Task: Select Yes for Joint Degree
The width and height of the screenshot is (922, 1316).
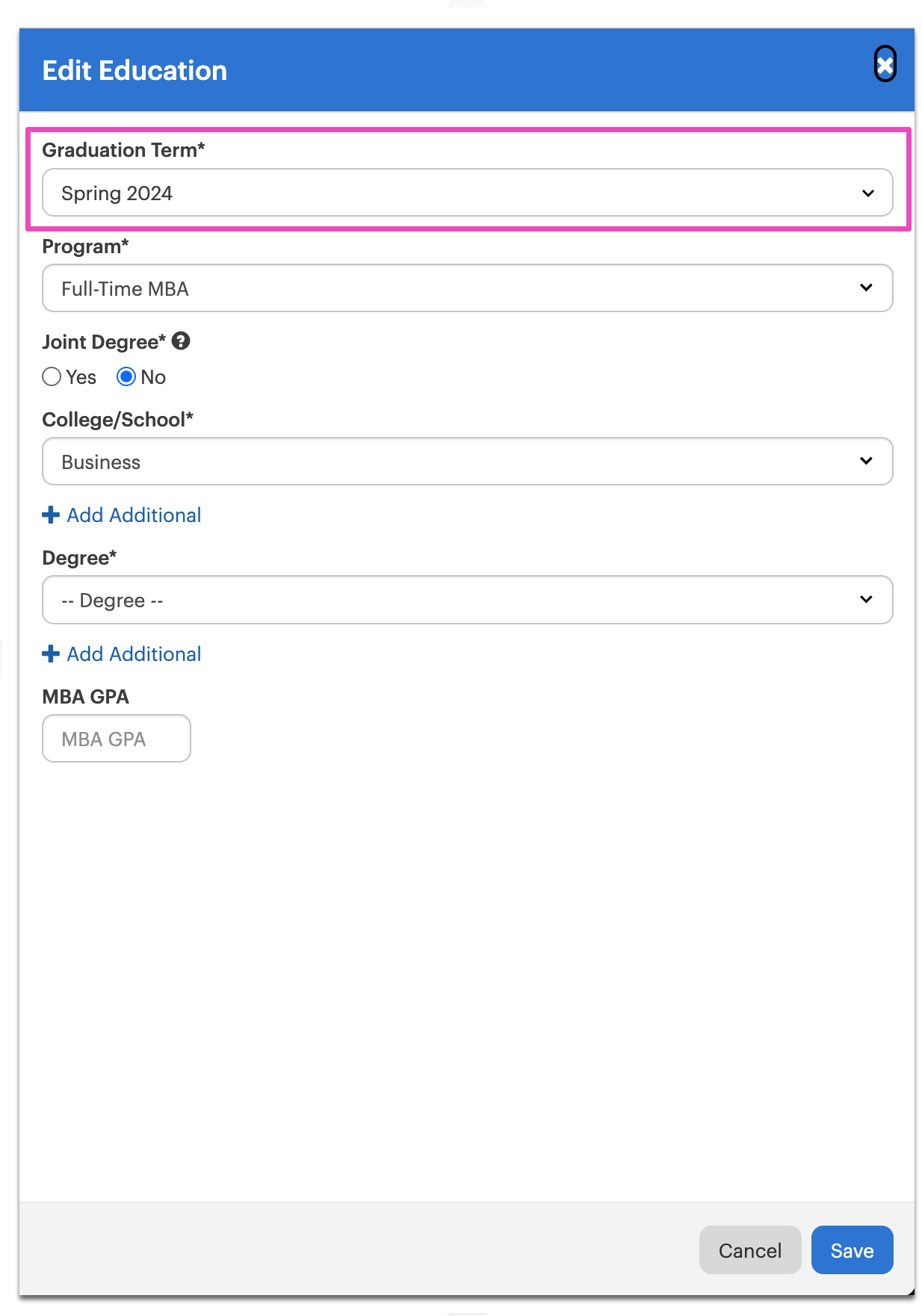Action: tap(52, 376)
